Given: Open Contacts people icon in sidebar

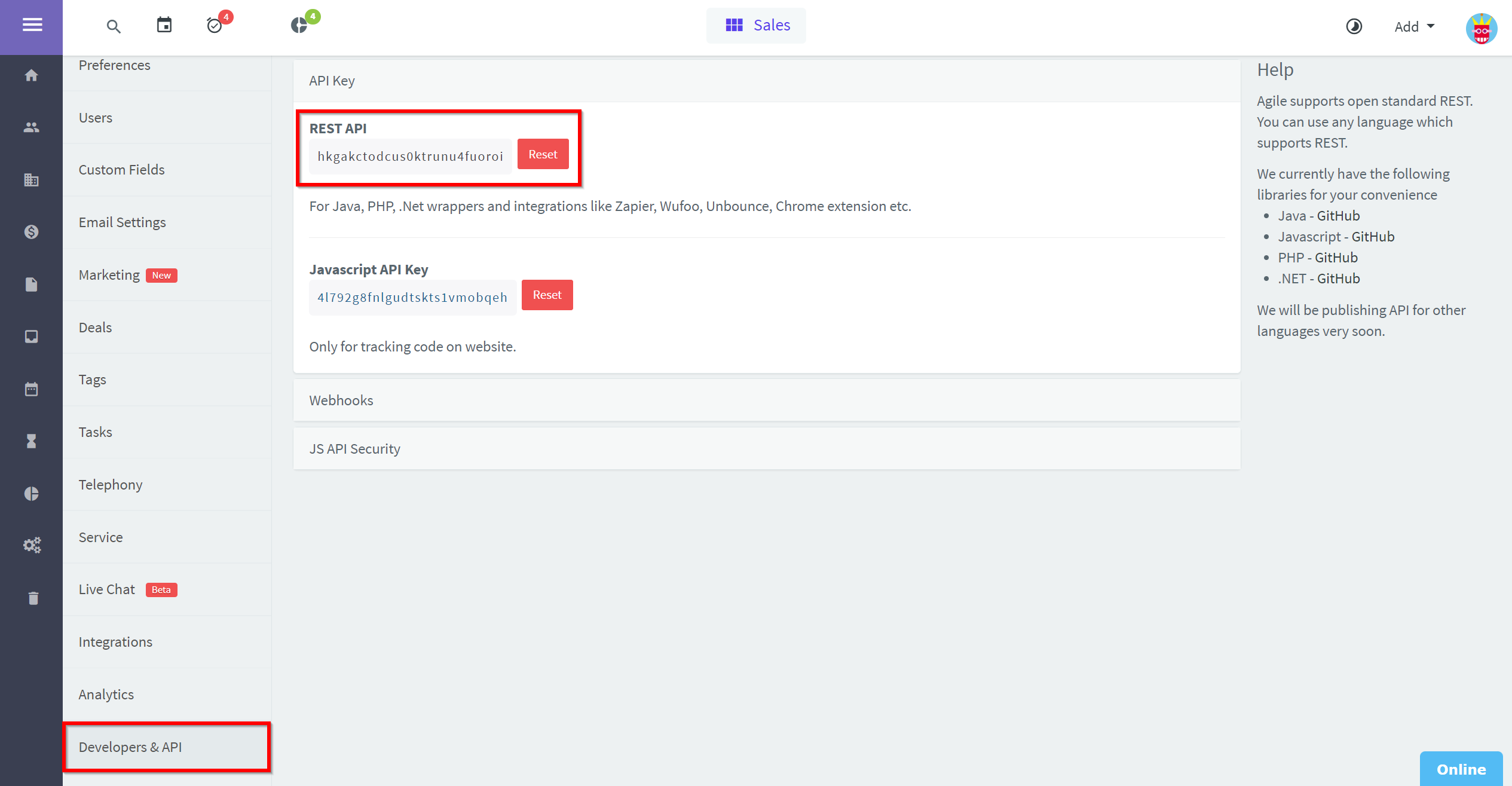Looking at the screenshot, I should coord(31,127).
